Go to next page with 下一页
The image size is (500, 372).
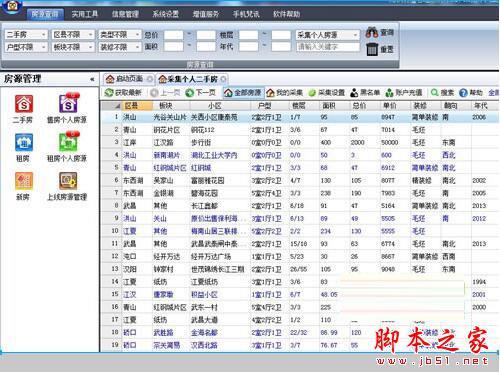pos(200,92)
